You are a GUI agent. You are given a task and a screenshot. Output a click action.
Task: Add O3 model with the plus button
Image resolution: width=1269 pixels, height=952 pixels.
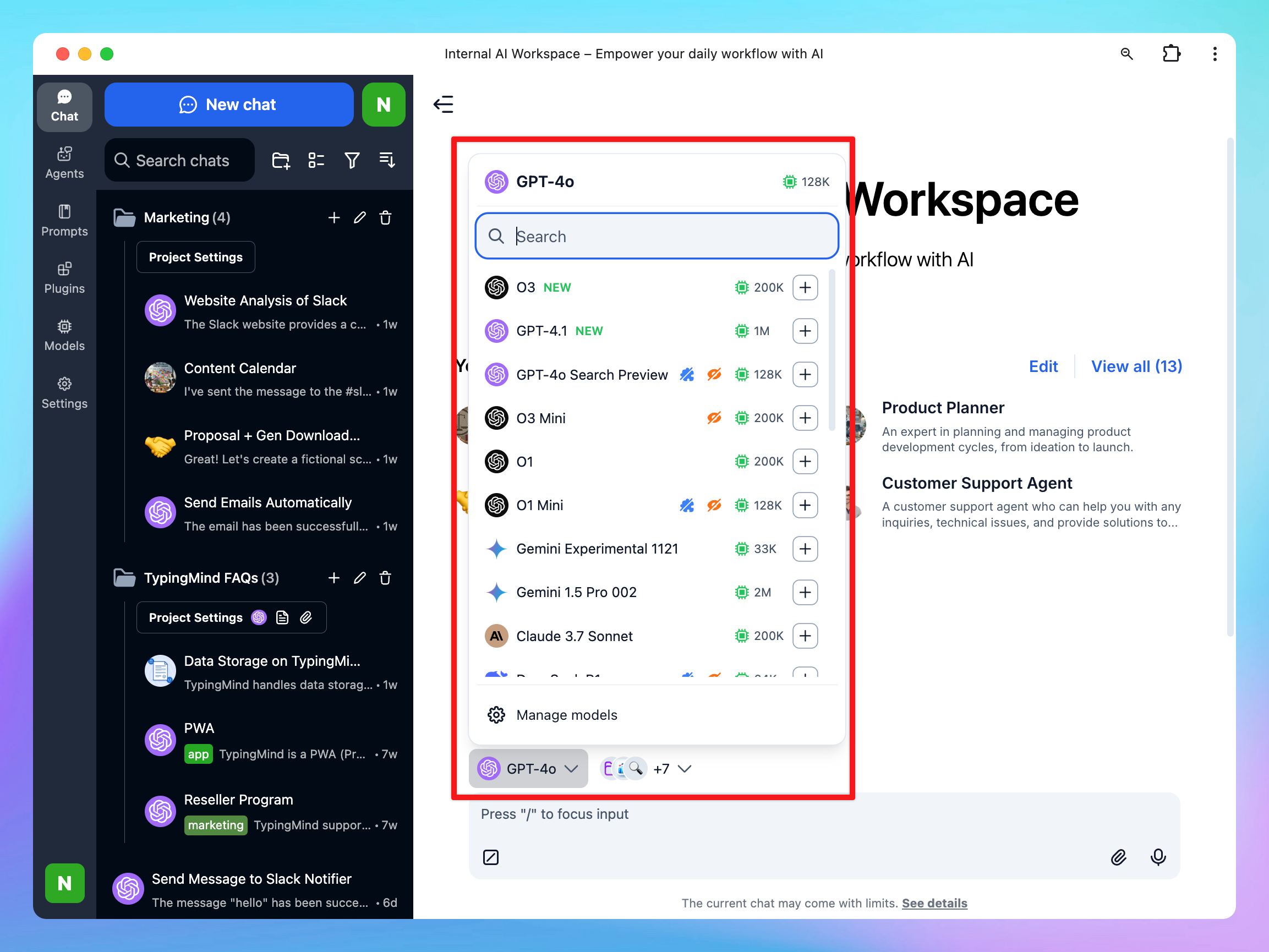(x=805, y=287)
